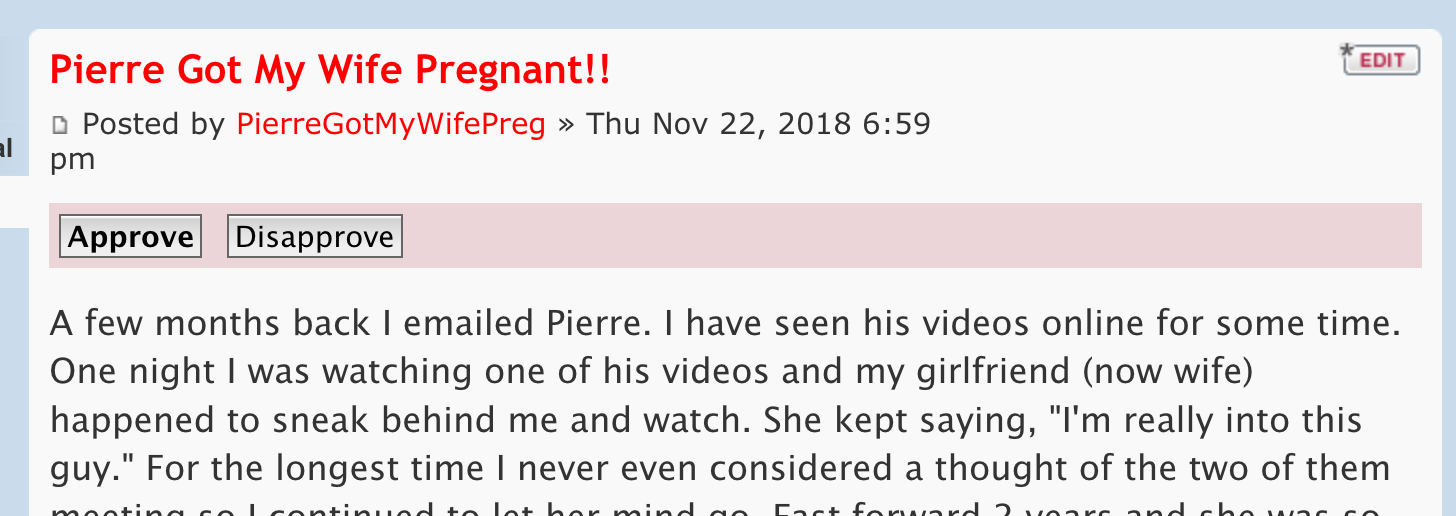Click the cut-off sidebar item on the left edge

6,149
